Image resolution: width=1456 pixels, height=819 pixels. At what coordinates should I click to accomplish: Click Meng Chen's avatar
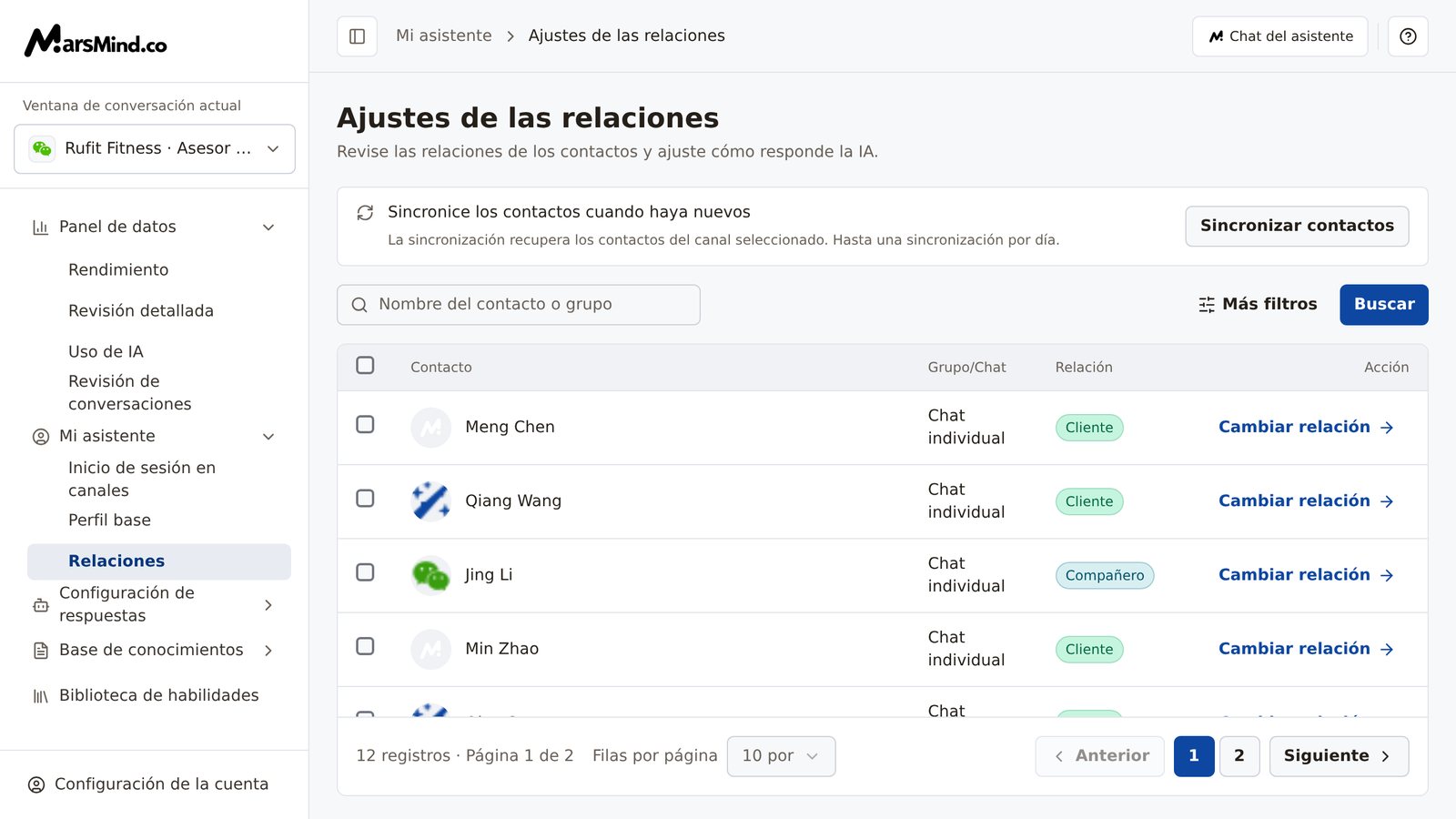coord(430,428)
